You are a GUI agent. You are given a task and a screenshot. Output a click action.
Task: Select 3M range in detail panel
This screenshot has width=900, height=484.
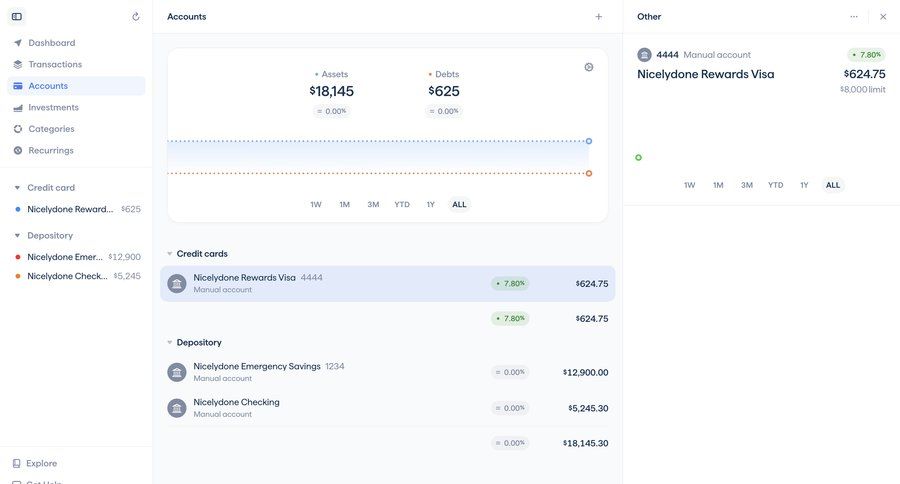tap(747, 185)
